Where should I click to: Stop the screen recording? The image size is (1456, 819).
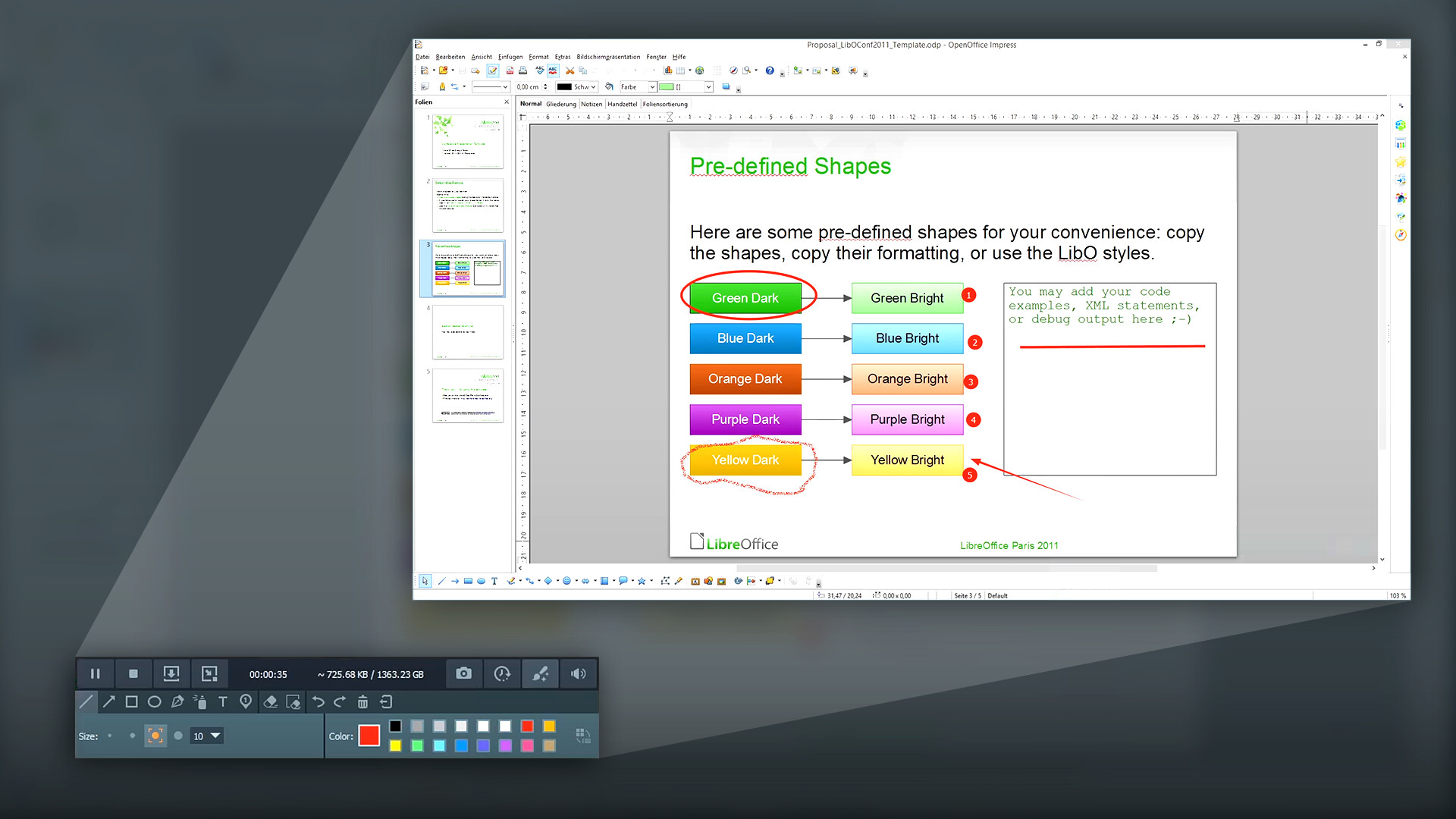134,673
